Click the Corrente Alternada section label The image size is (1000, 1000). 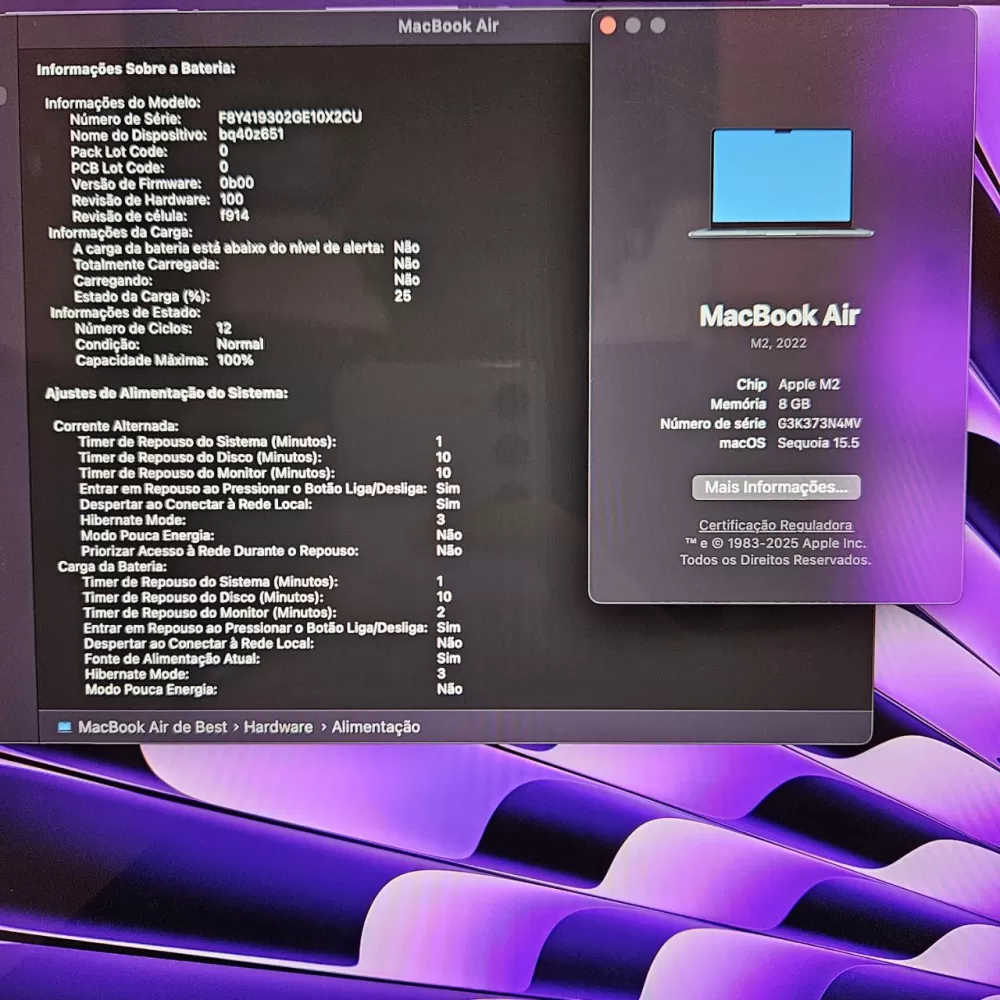116,426
